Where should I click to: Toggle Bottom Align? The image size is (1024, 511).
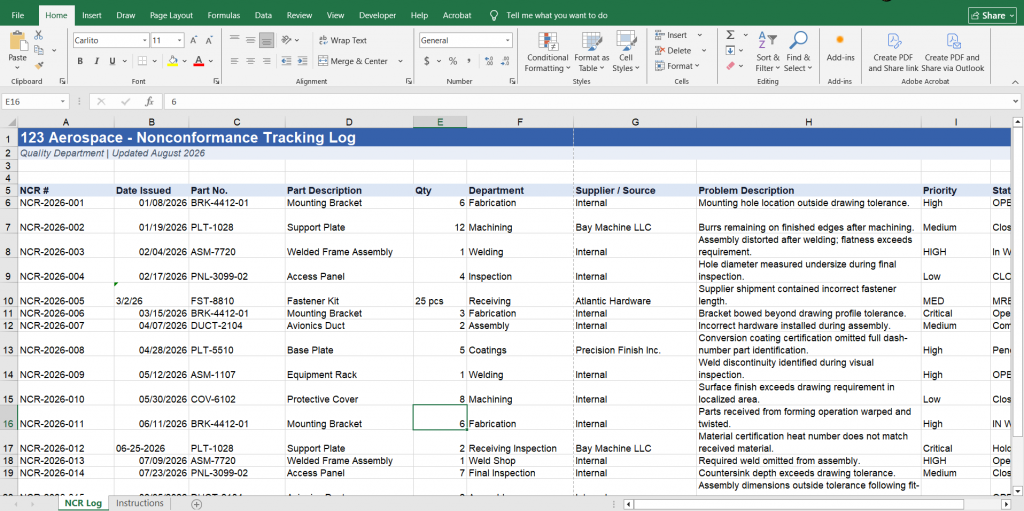[266, 41]
